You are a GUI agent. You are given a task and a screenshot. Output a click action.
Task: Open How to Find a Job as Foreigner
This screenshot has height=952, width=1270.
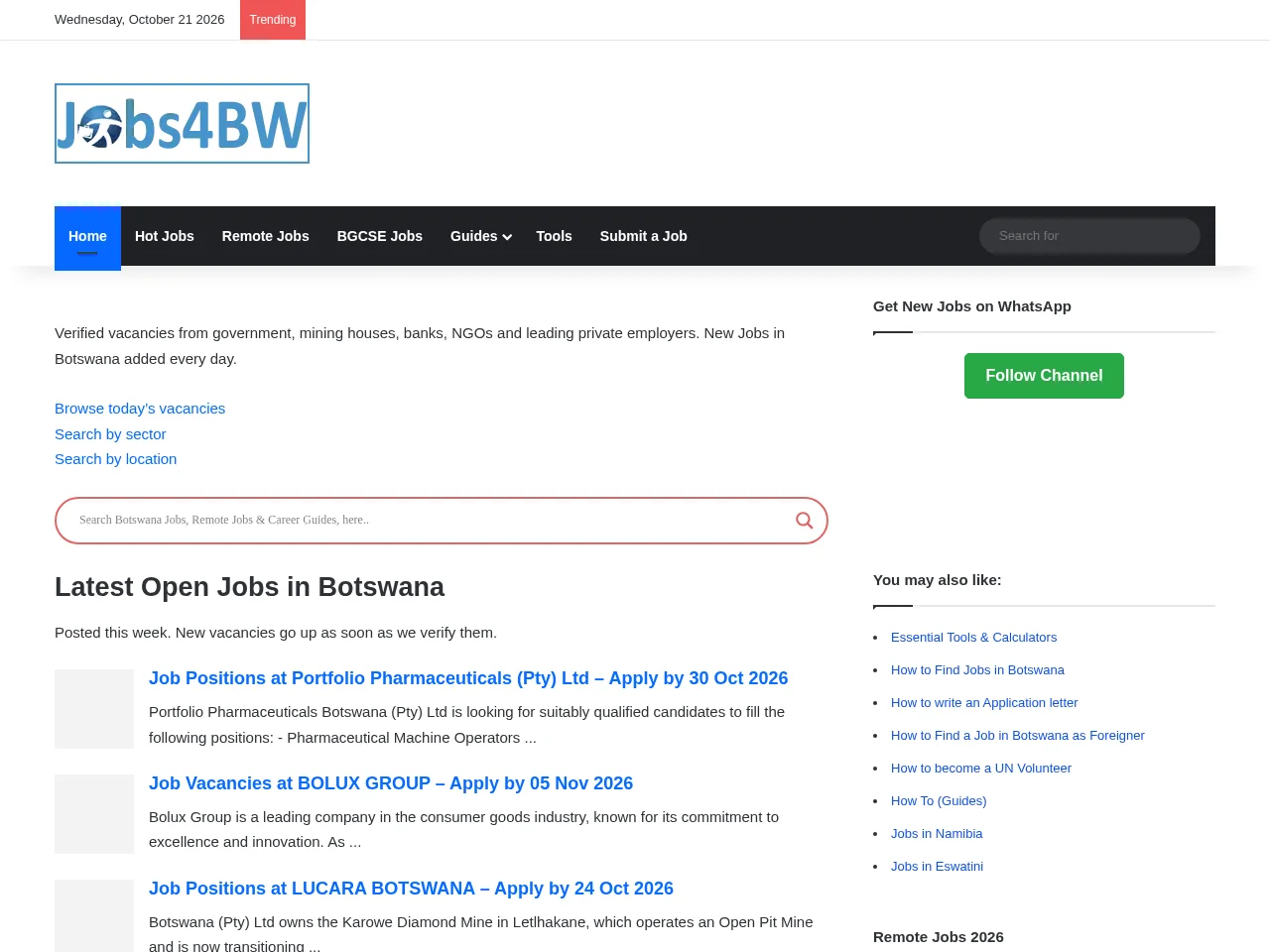[x=1018, y=736]
